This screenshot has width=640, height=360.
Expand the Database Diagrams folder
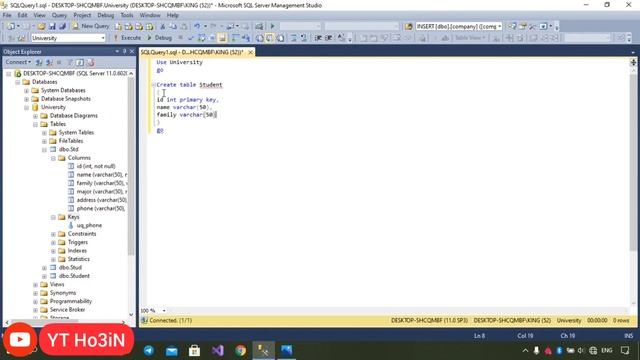pyautogui.click(x=36, y=116)
